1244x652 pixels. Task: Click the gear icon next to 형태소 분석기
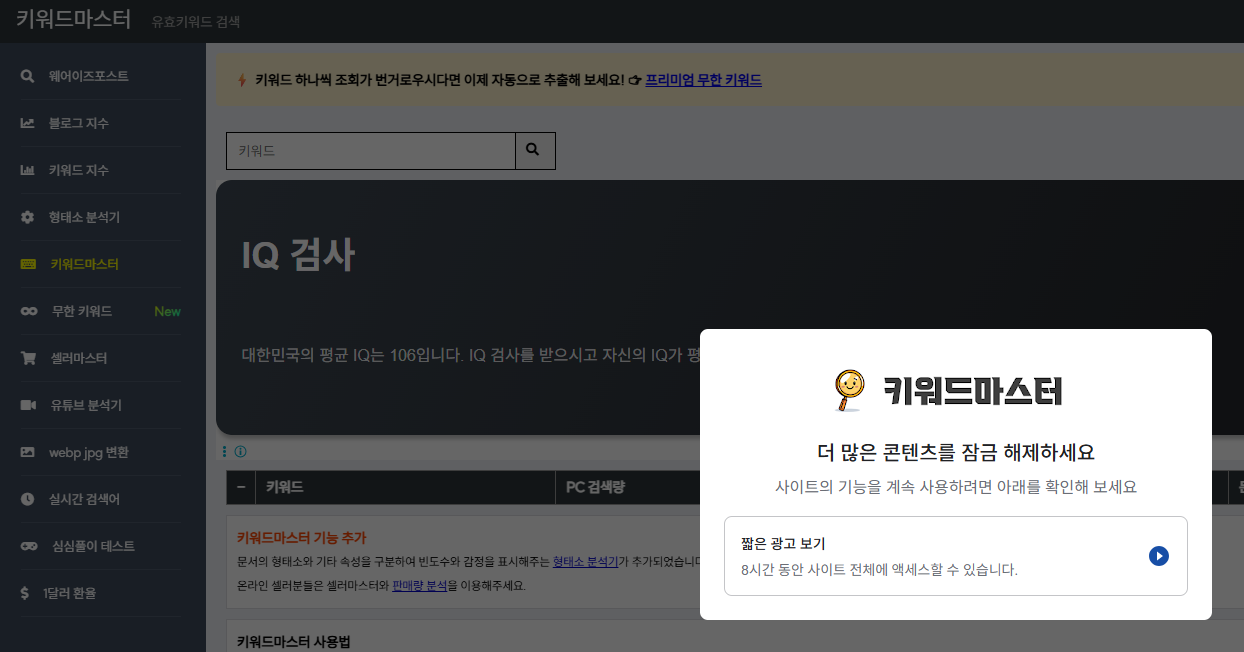[26, 217]
